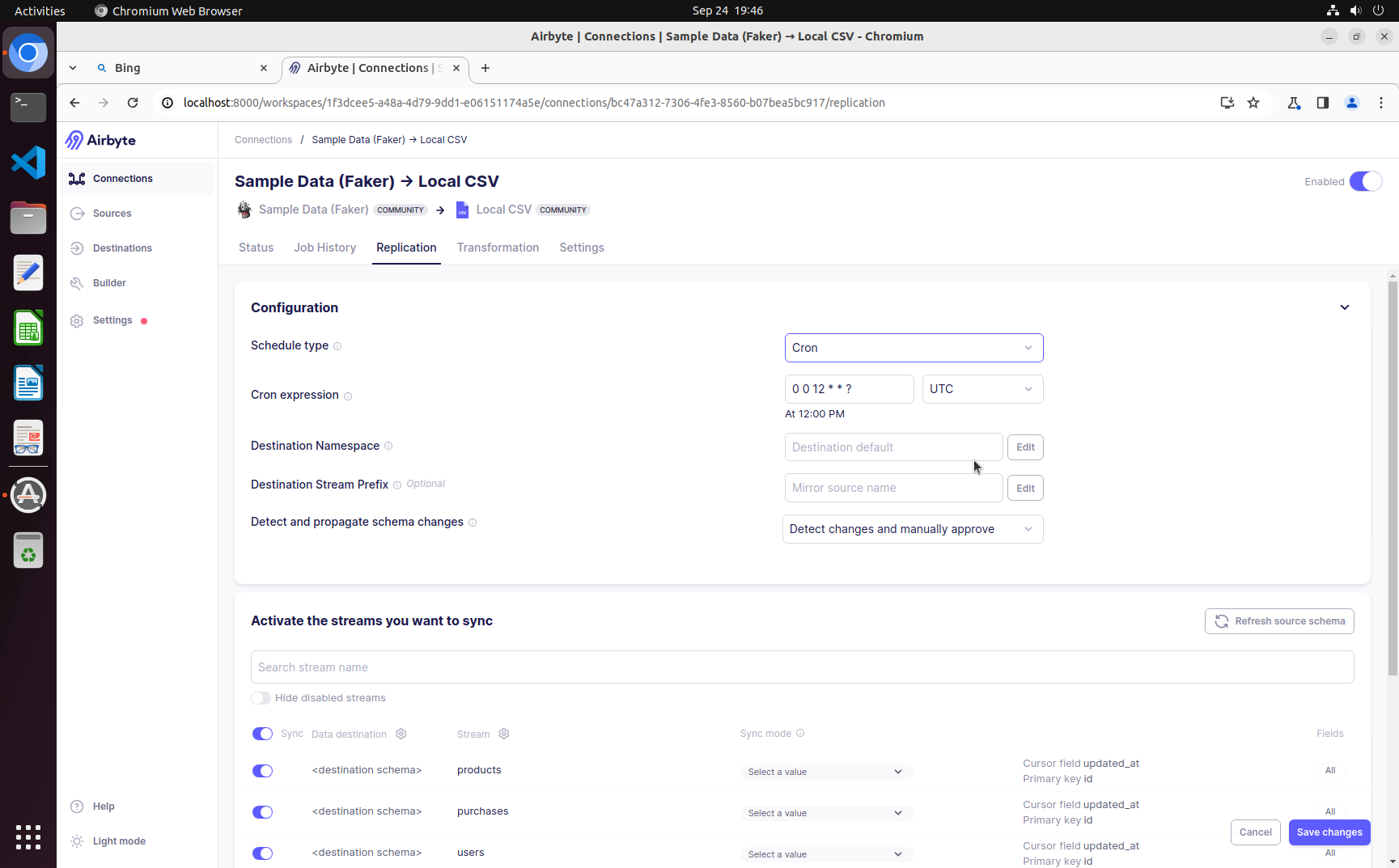Switch to the Job History tab
This screenshot has height=868, width=1399.
coord(324,248)
